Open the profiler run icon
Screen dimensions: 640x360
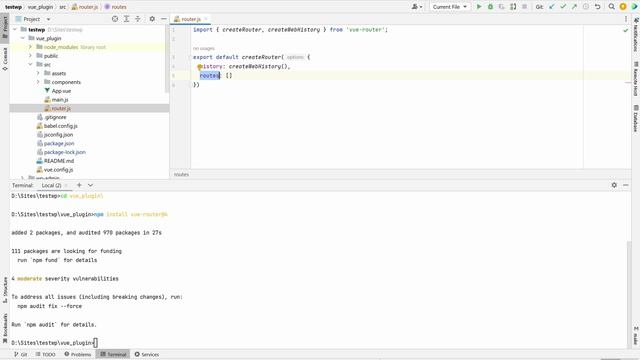point(513,7)
